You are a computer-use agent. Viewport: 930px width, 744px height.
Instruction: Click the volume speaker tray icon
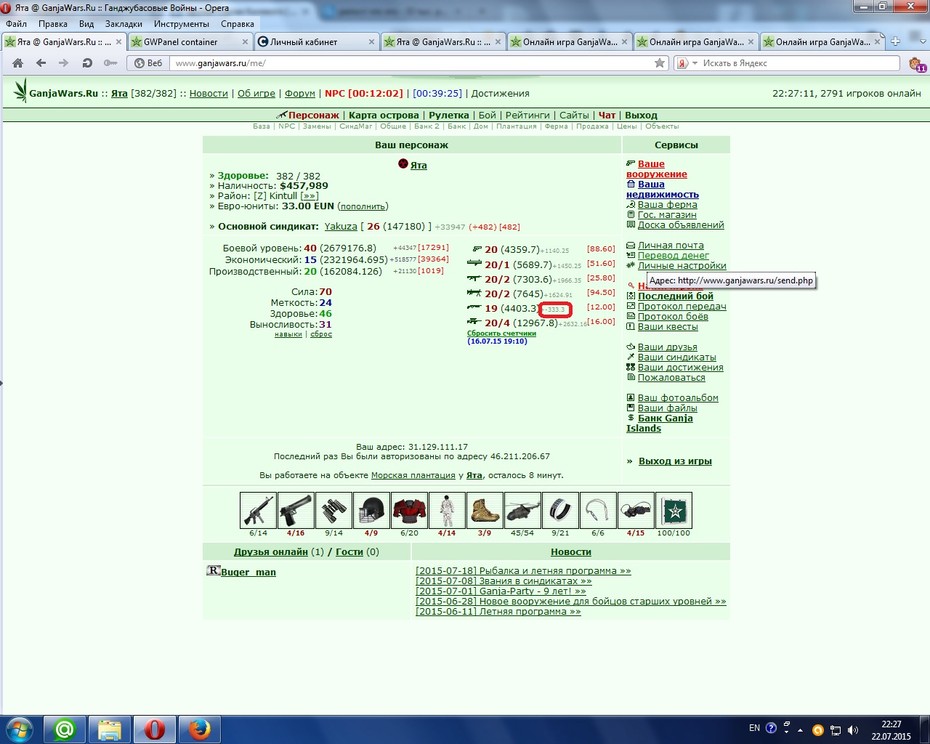[x=853, y=729]
